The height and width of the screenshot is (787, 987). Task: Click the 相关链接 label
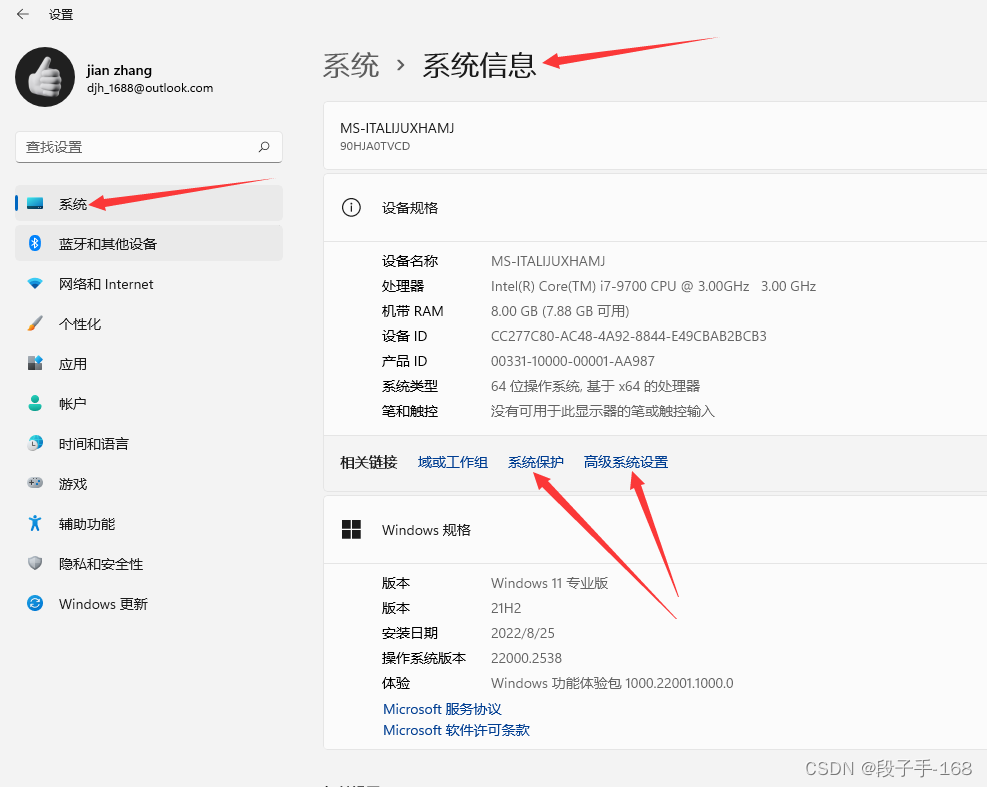[369, 462]
